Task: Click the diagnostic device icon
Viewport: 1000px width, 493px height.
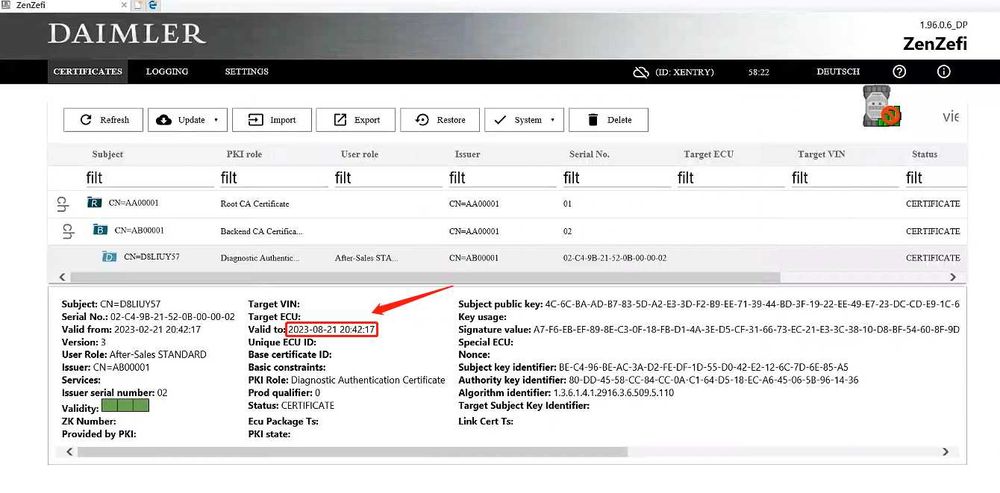Action: pyautogui.click(x=882, y=107)
